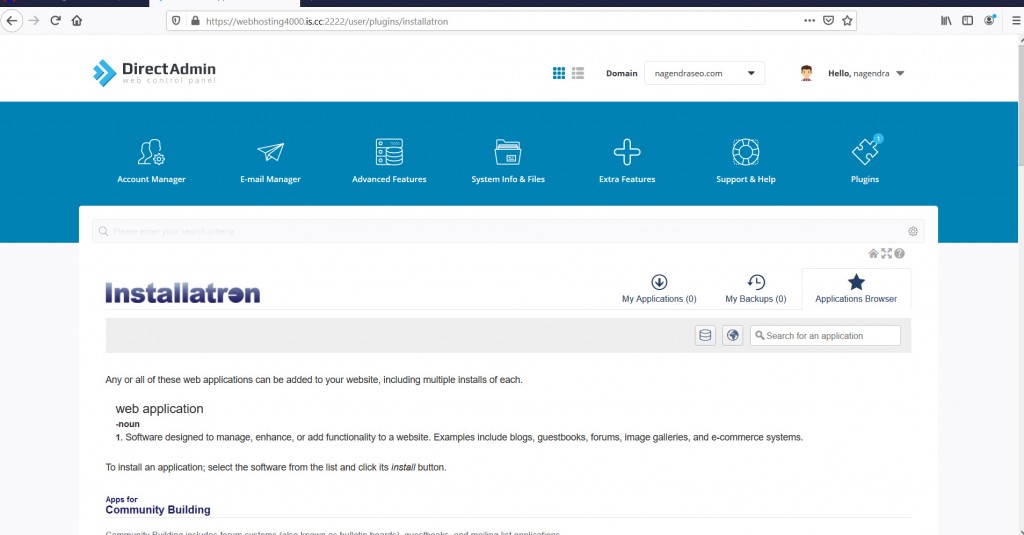Click the Installatron help question icon
Screen dimensions: 1024x535
pos(899,253)
